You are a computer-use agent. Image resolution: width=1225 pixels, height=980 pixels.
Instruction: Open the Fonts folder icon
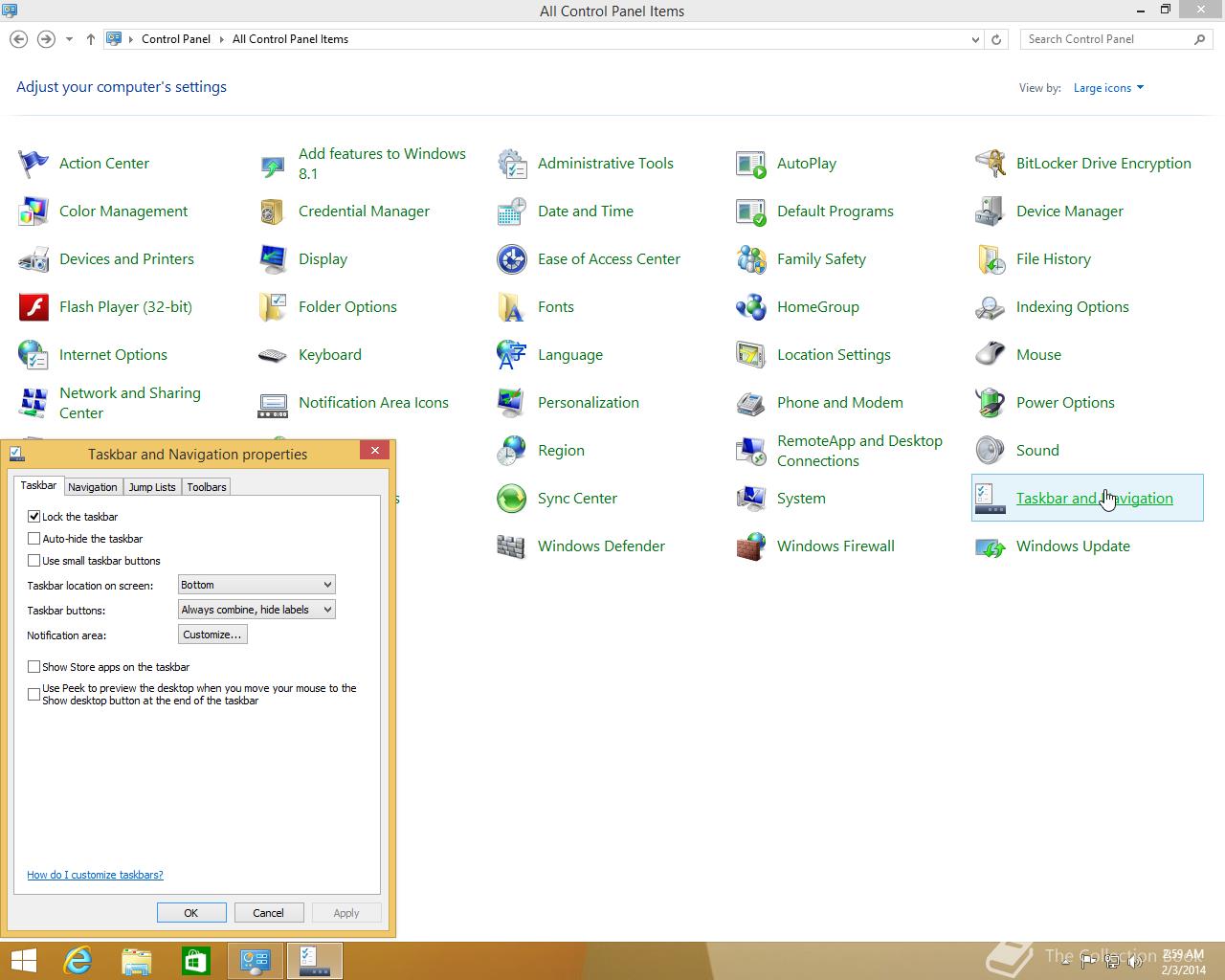(512, 307)
